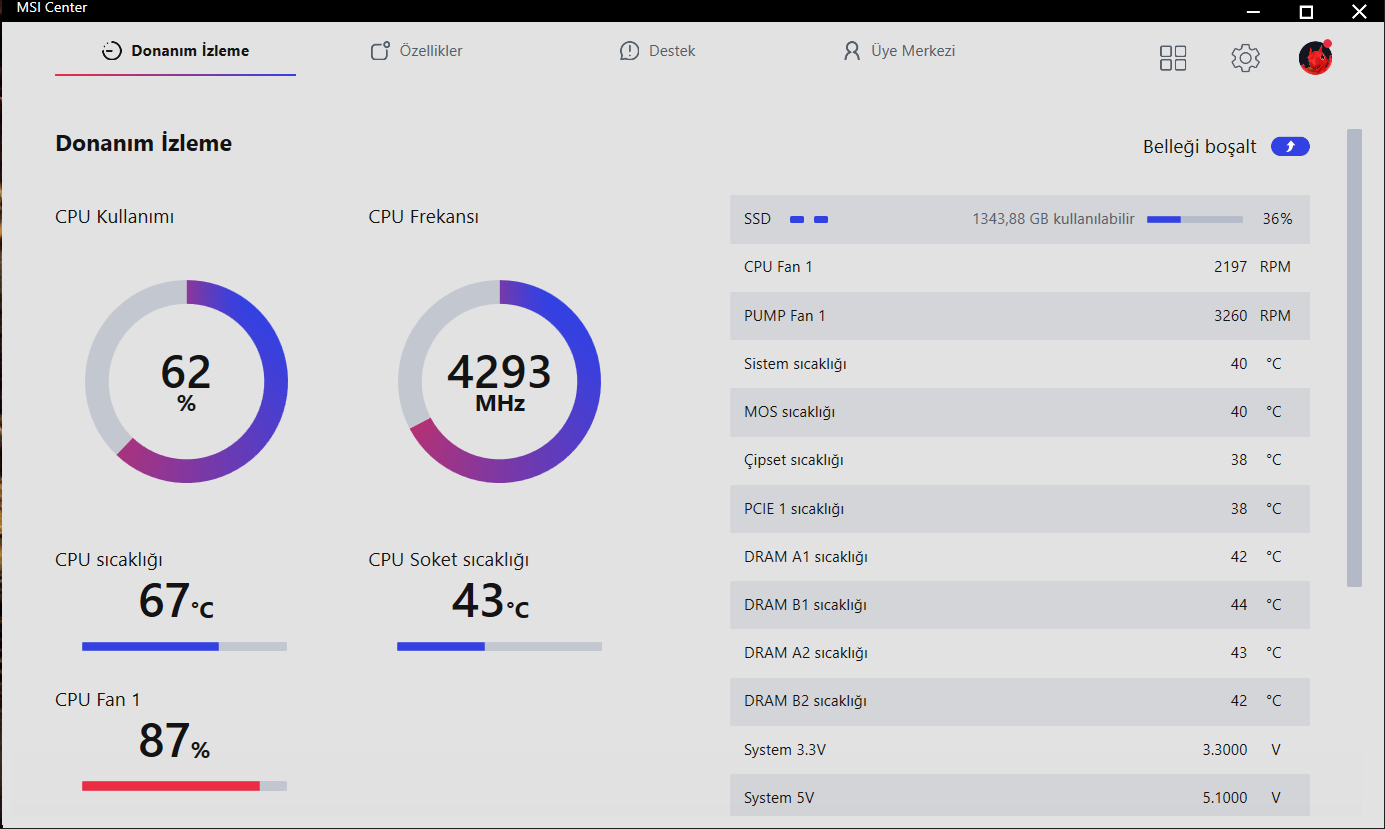Click the 87% CPU Fan 1 reading
The image size is (1385, 829).
click(x=174, y=742)
